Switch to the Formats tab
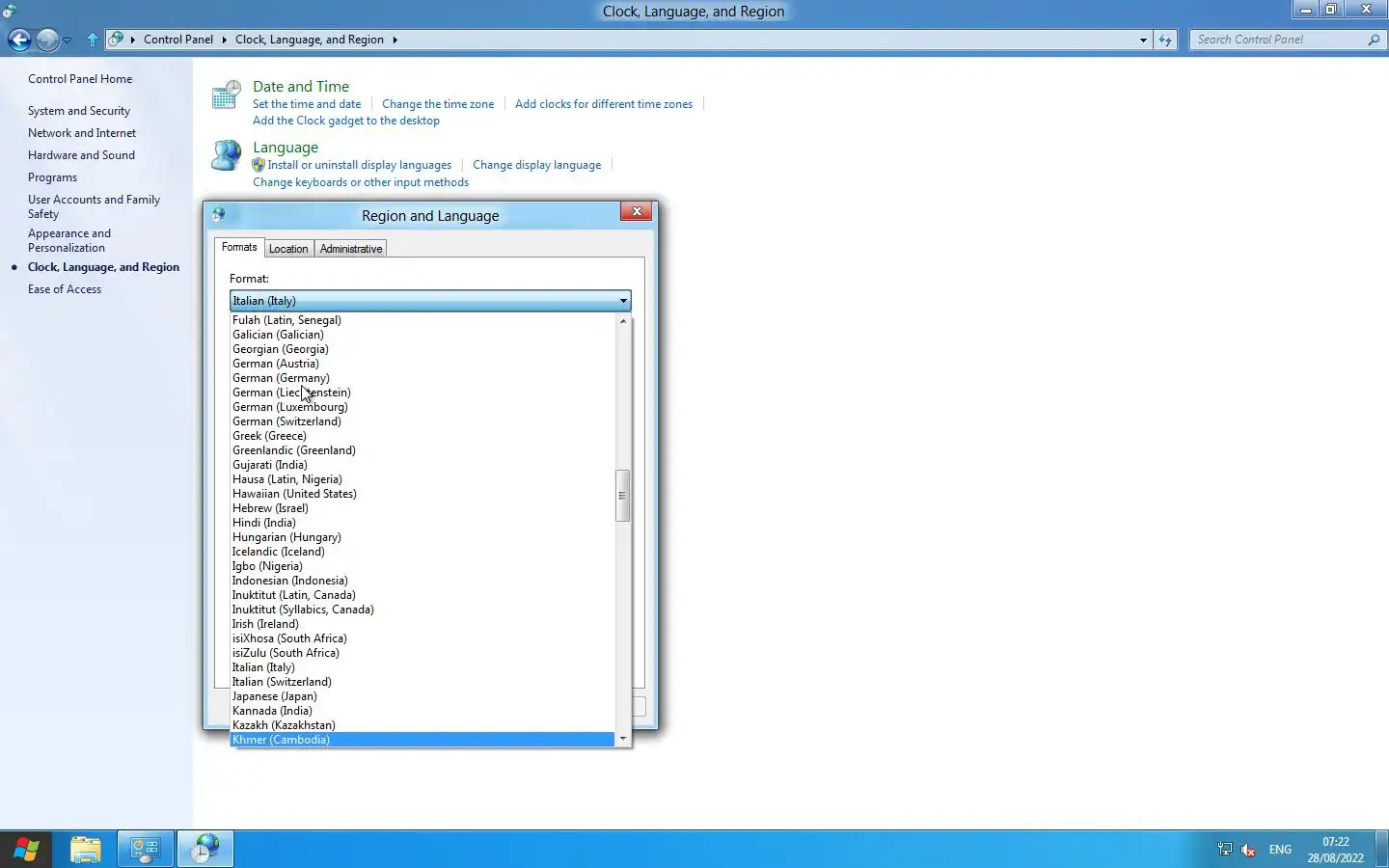Image resolution: width=1389 pixels, height=868 pixels. (239, 247)
